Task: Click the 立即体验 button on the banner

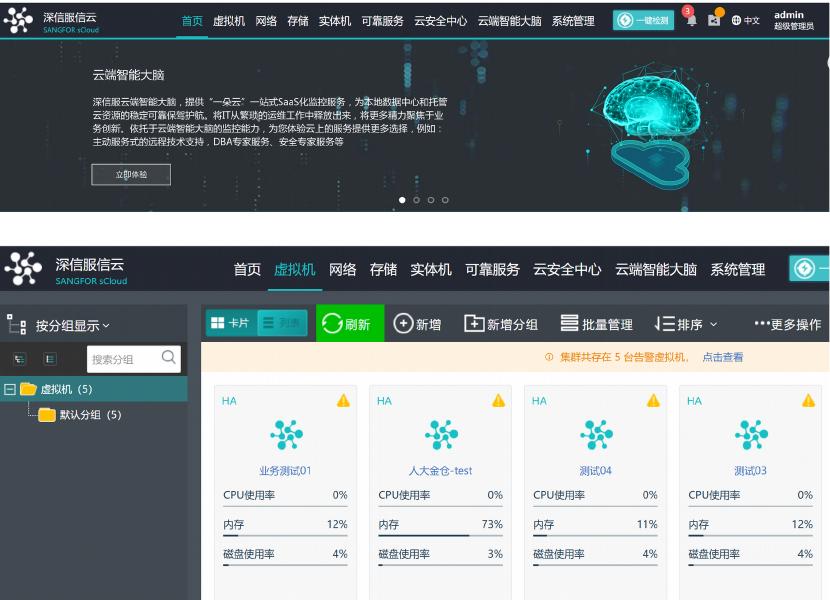Action: (131, 174)
